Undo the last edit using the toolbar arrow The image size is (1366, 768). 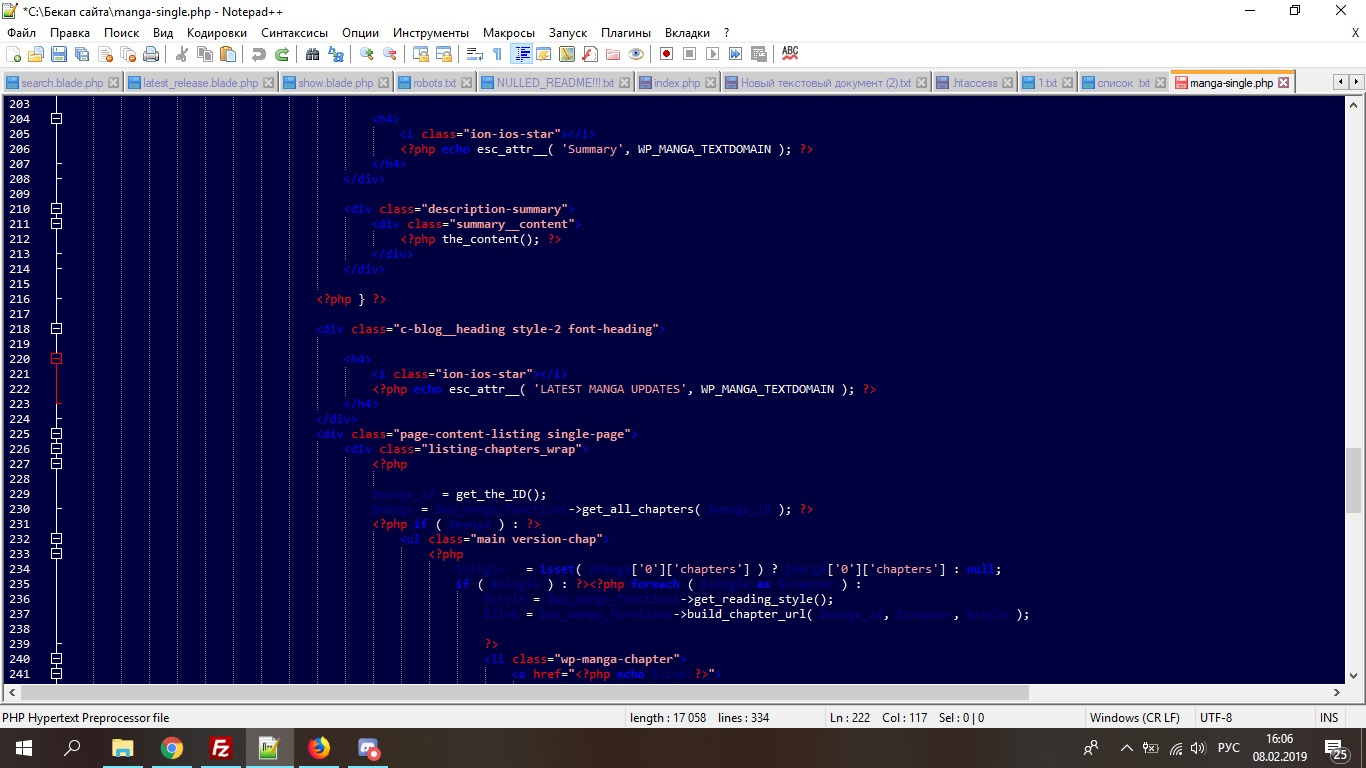pyautogui.click(x=259, y=54)
